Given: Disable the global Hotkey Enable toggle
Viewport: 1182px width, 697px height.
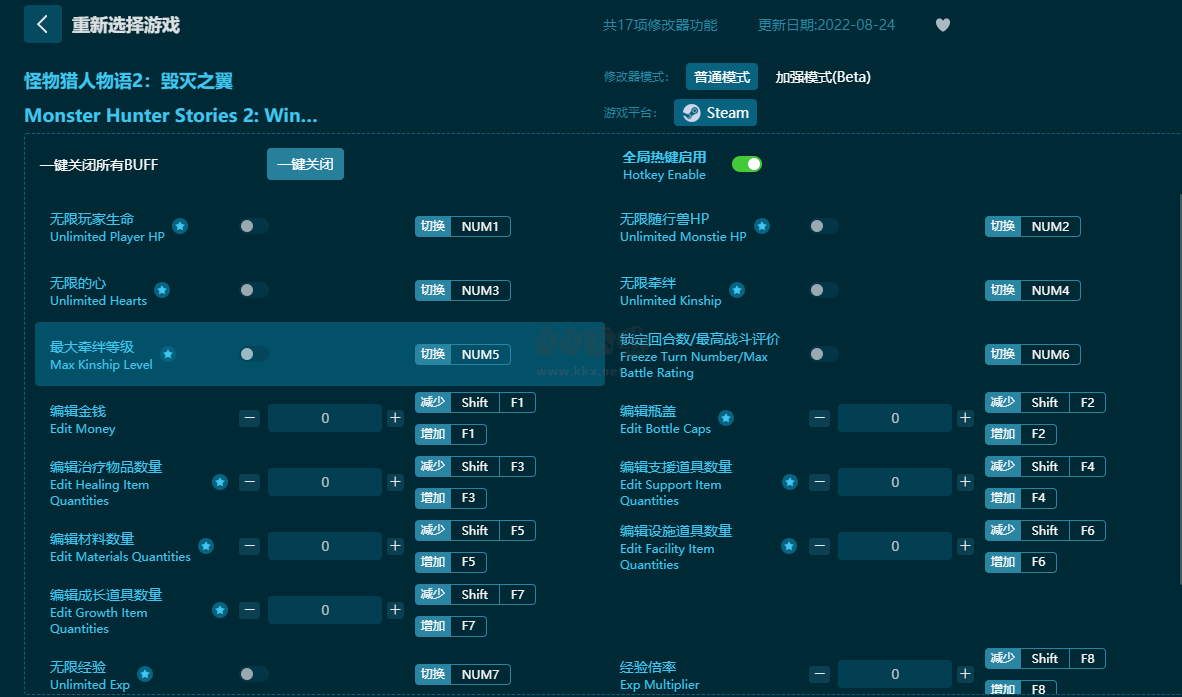Looking at the screenshot, I should (746, 164).
